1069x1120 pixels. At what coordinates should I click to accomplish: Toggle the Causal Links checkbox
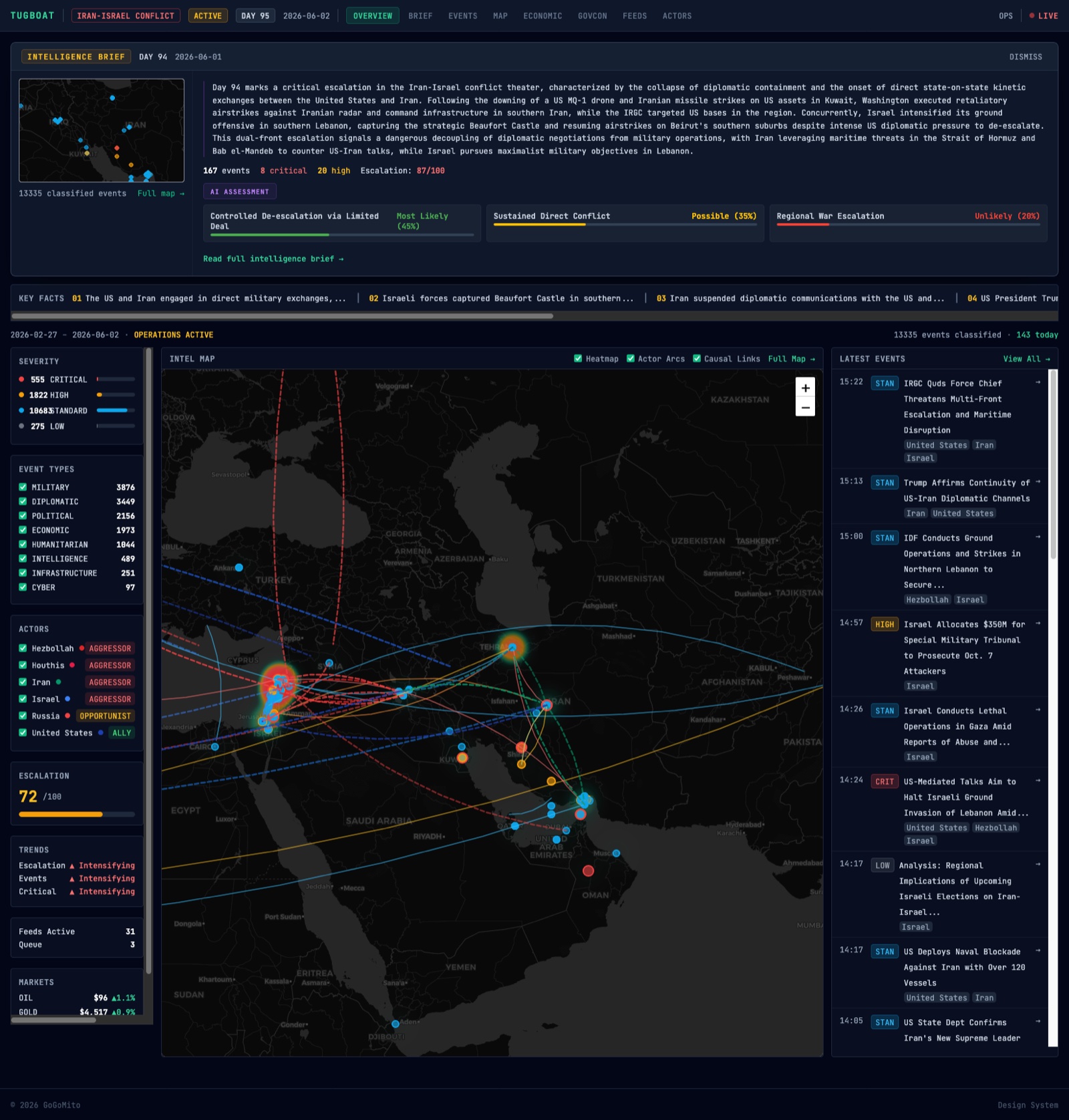697,359
